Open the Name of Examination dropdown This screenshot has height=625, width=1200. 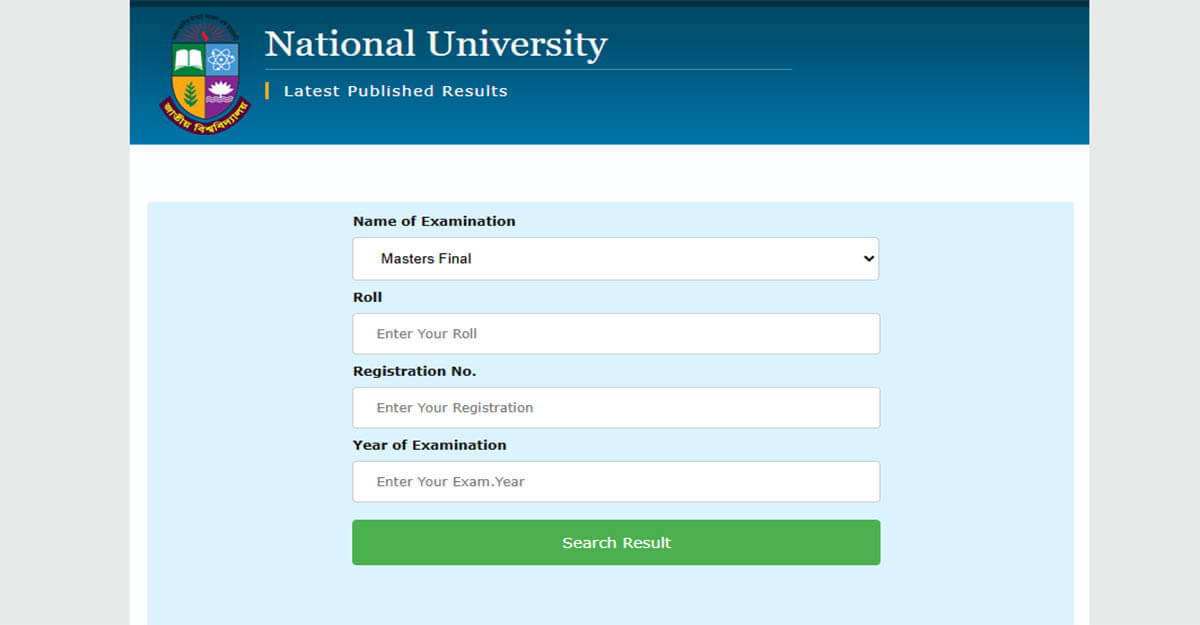click(x=616, y=259)
